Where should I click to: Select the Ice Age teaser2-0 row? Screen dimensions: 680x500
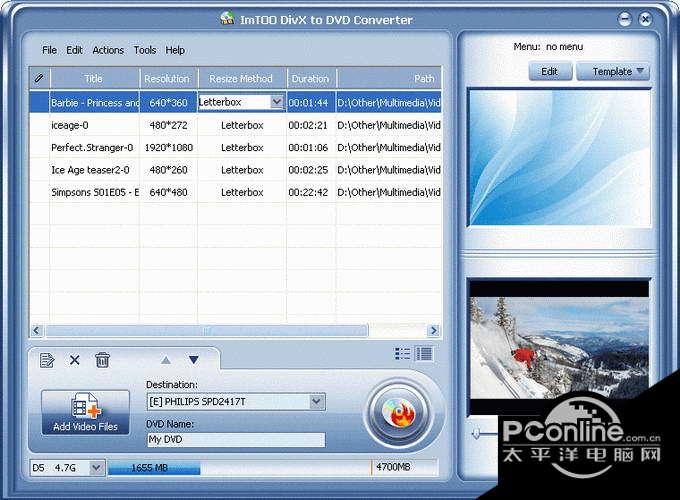click(x=235, y=170)
